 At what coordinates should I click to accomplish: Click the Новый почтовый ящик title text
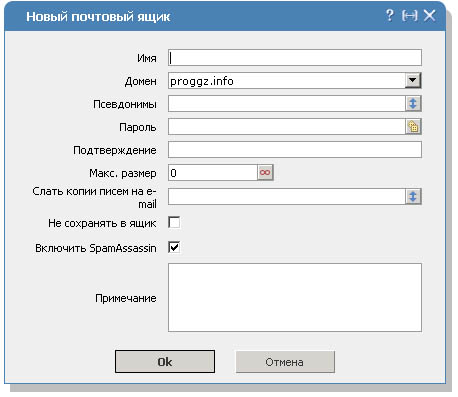(x=98, y=17)
